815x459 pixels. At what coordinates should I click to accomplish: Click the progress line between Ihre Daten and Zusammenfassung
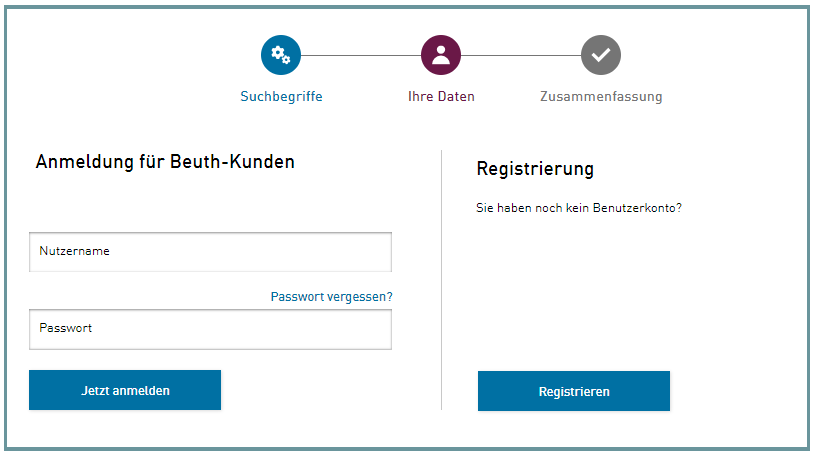(x=521, y=55)
